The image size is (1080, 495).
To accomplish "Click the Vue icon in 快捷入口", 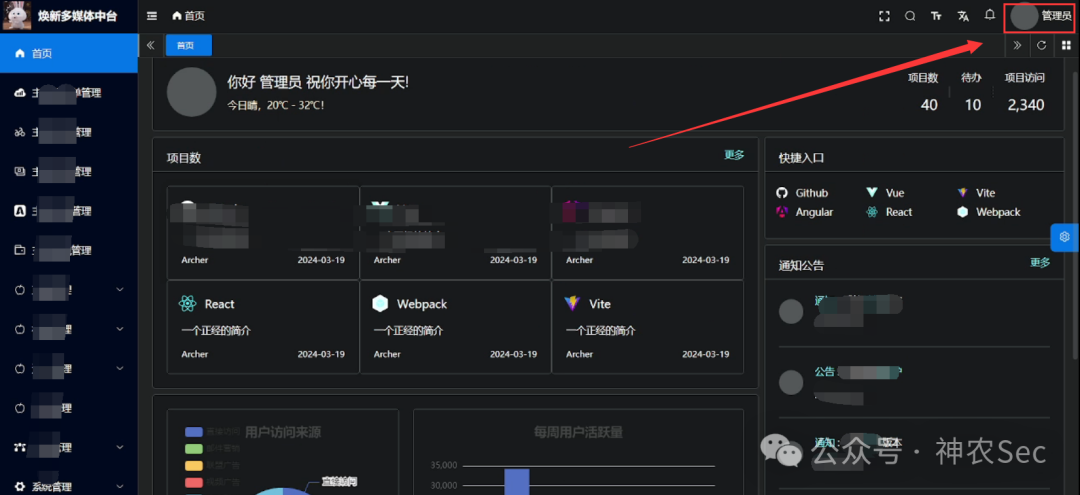I will pyautogui.click(x=872, y=193).
